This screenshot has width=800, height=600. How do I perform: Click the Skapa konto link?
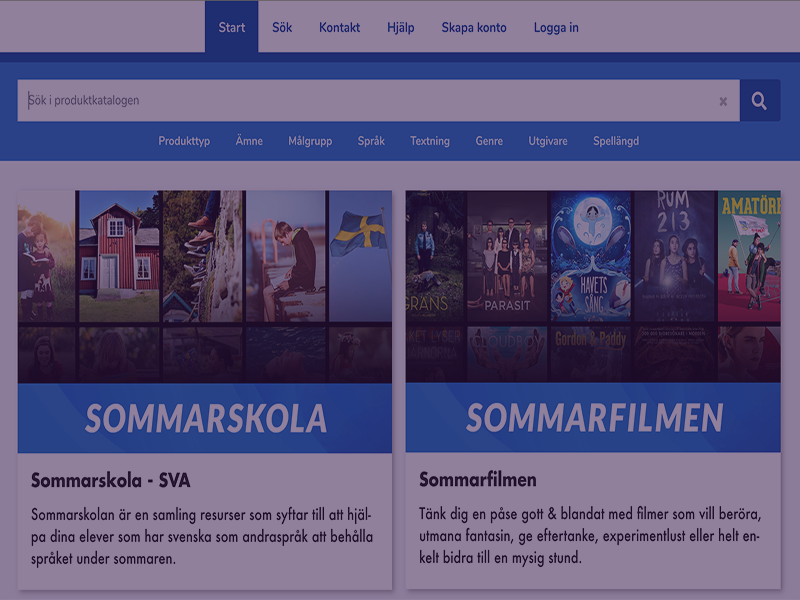tap(473, 27)
